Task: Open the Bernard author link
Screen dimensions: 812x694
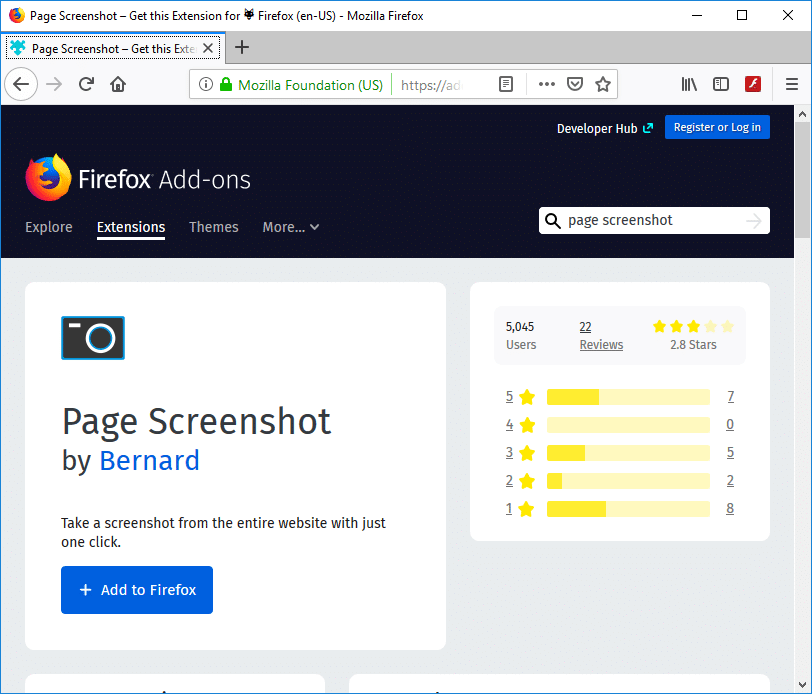Action: click(149, 460)
